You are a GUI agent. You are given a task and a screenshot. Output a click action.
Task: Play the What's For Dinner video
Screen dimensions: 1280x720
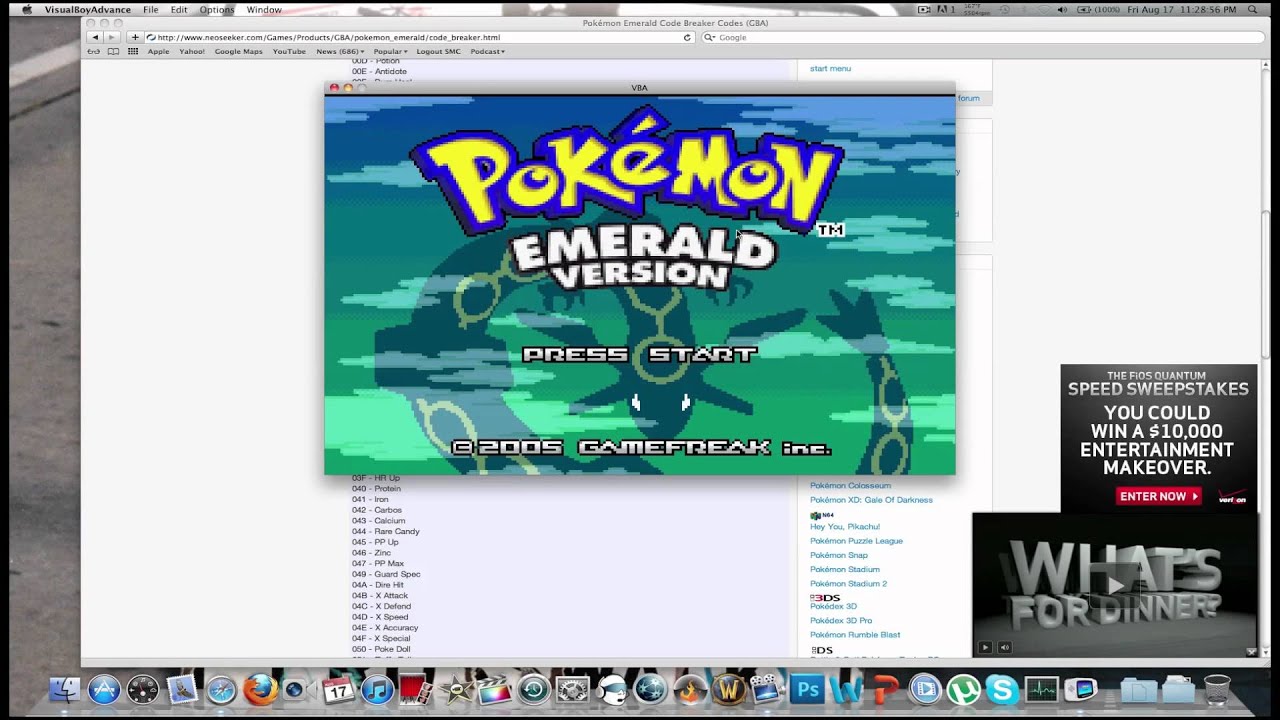click(x=1114, y=584)
